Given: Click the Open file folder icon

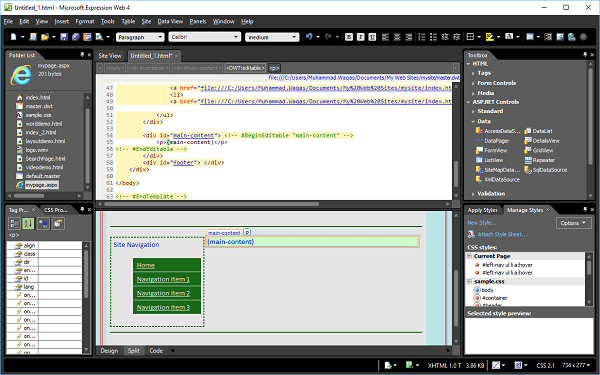Looking at the screenshot, I should (x=45, y=37).
